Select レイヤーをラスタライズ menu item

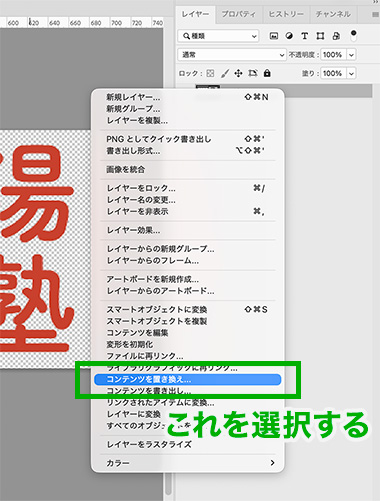click(x=188, y=444)
